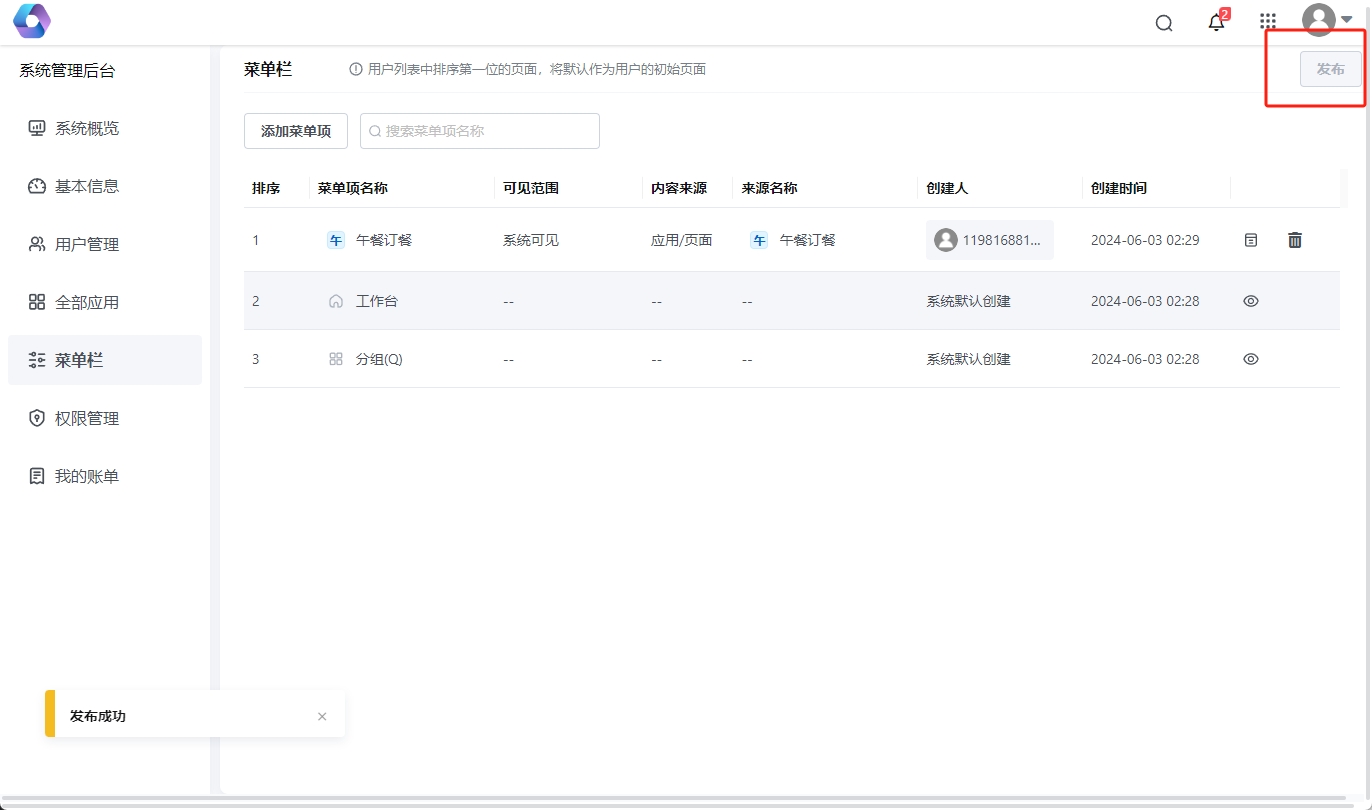
Task: Open 权限管理 in the sidebar
Action: coord(87,418)
